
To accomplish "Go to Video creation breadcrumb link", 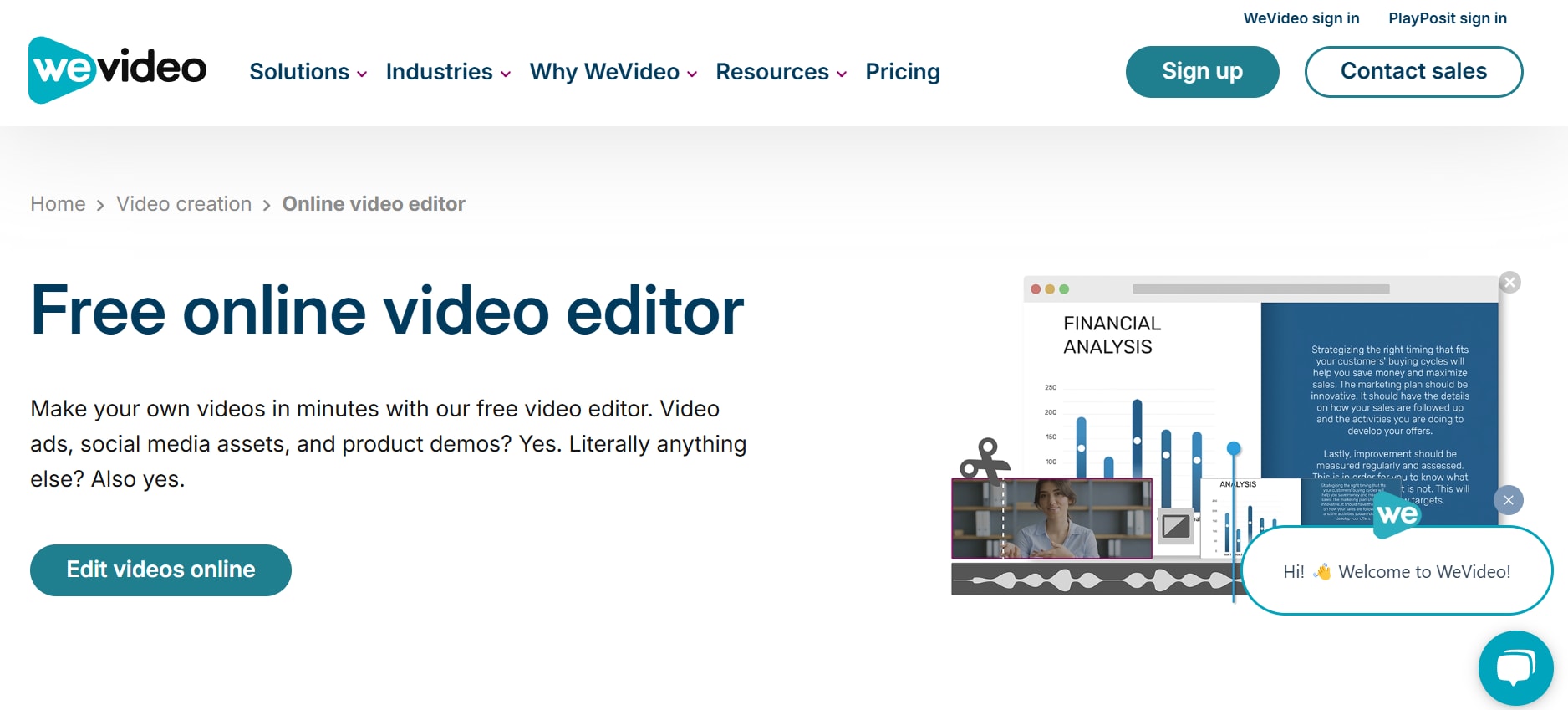I will 184,204.
